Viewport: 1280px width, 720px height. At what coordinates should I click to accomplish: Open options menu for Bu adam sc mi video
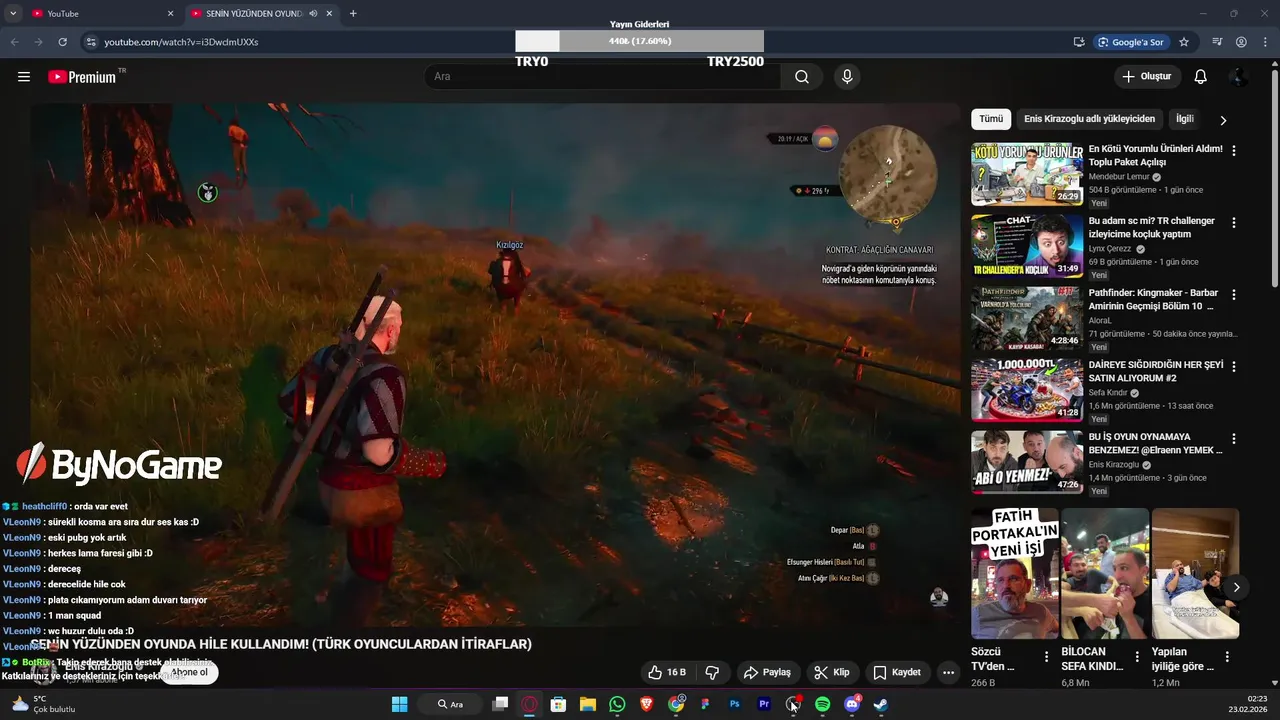click(x=1233, y=222)
